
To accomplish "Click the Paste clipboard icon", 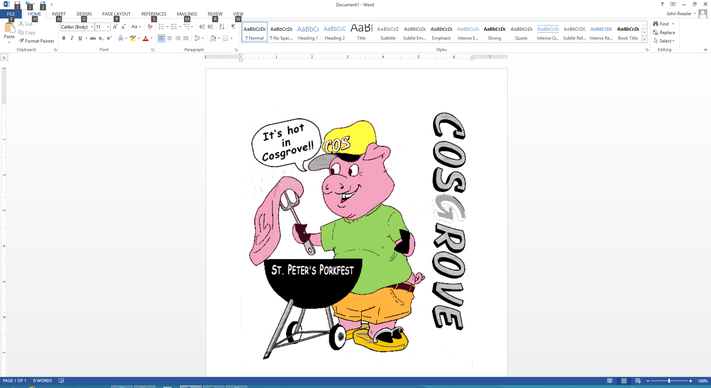I will click(x=9, y=29).
